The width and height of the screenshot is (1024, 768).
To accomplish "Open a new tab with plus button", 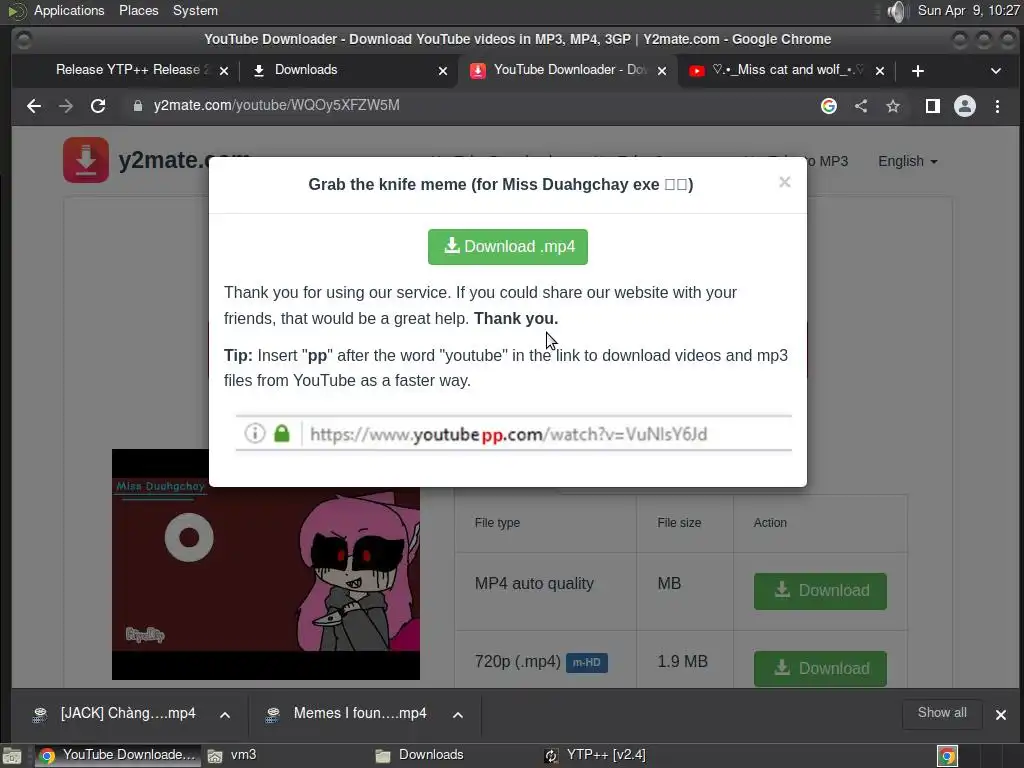I will pos(918,71).
